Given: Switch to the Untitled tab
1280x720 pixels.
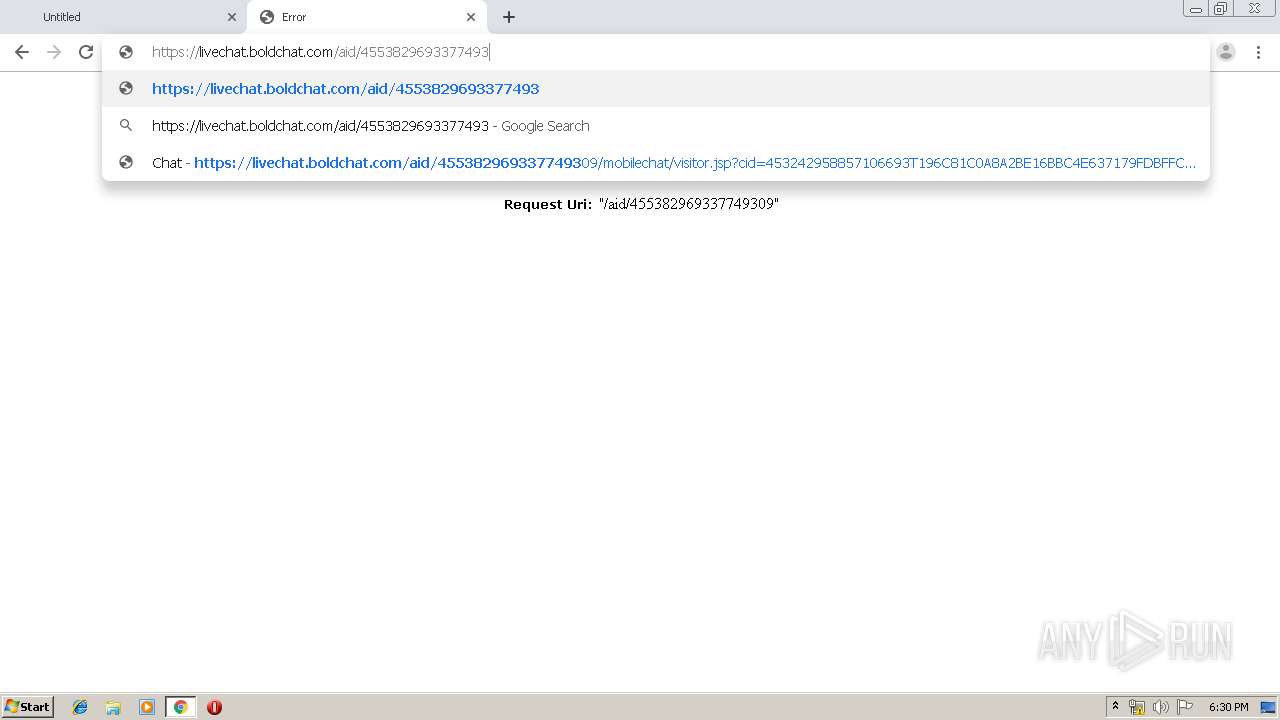Looking at the screenshot, I should (x=124, y=17).
